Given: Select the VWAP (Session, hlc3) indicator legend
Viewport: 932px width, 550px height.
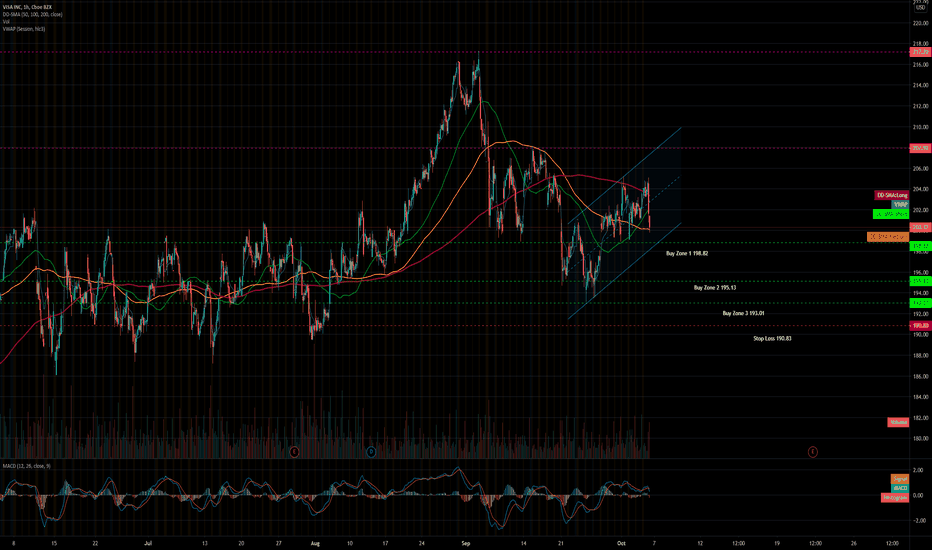Looking at the screenshot, I should click(24, 29).
